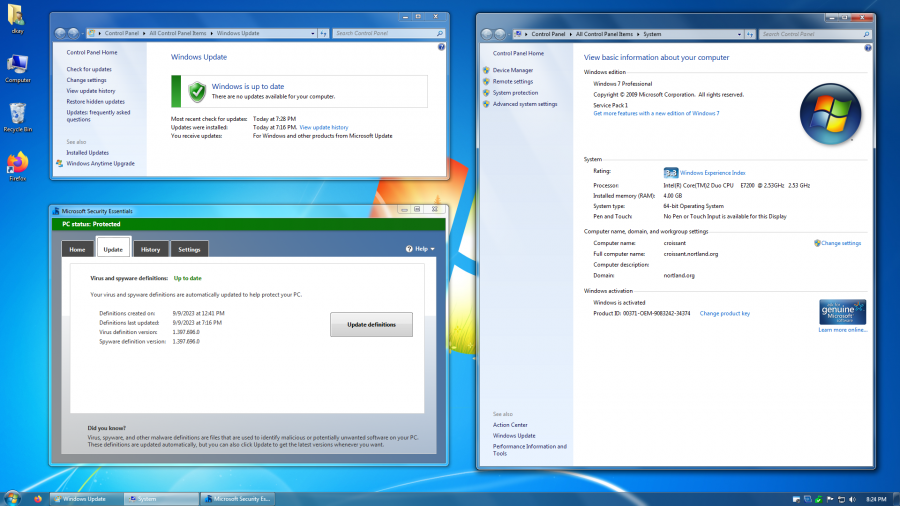Open the Device Manager link
Viewport: 900px width, 506px height.
(x=512, y=70)
